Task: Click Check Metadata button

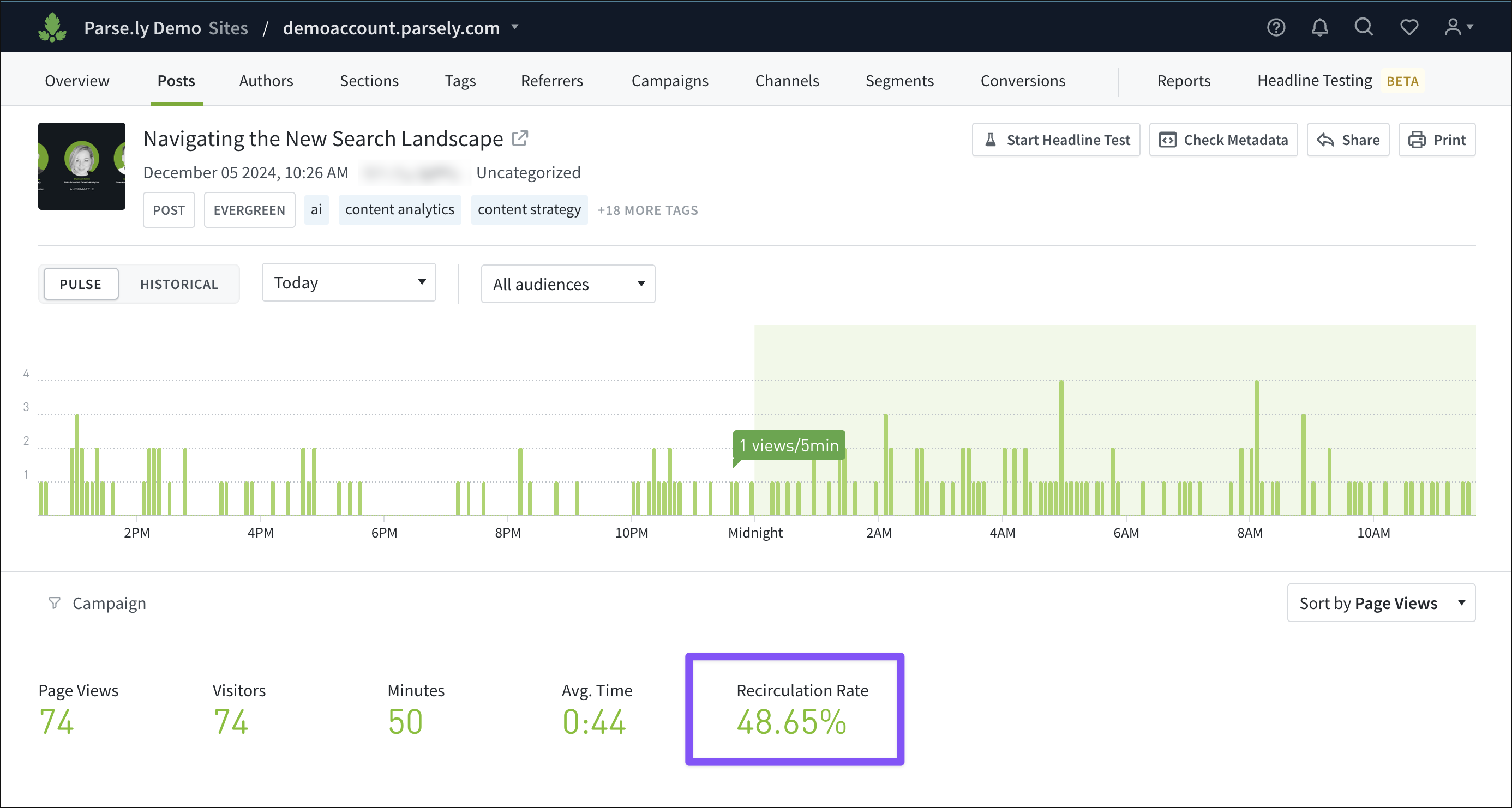Action: [1223, 140]
